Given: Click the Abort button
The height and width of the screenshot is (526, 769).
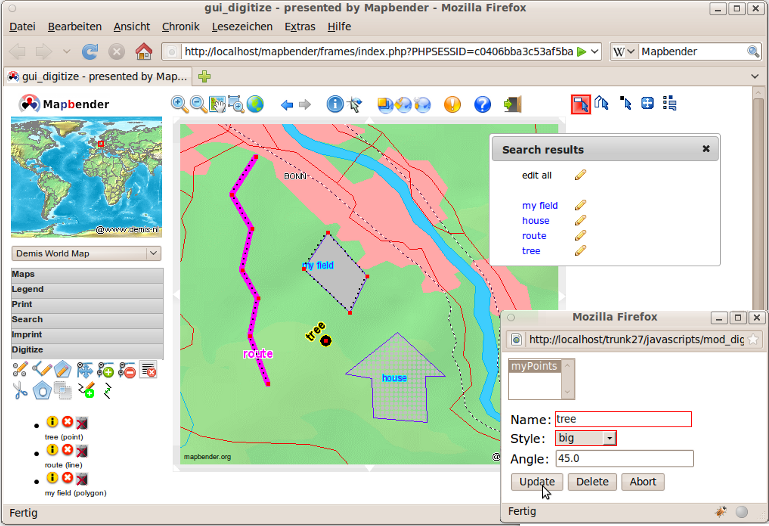Looking at the screenshot, I should pos(643,482).
